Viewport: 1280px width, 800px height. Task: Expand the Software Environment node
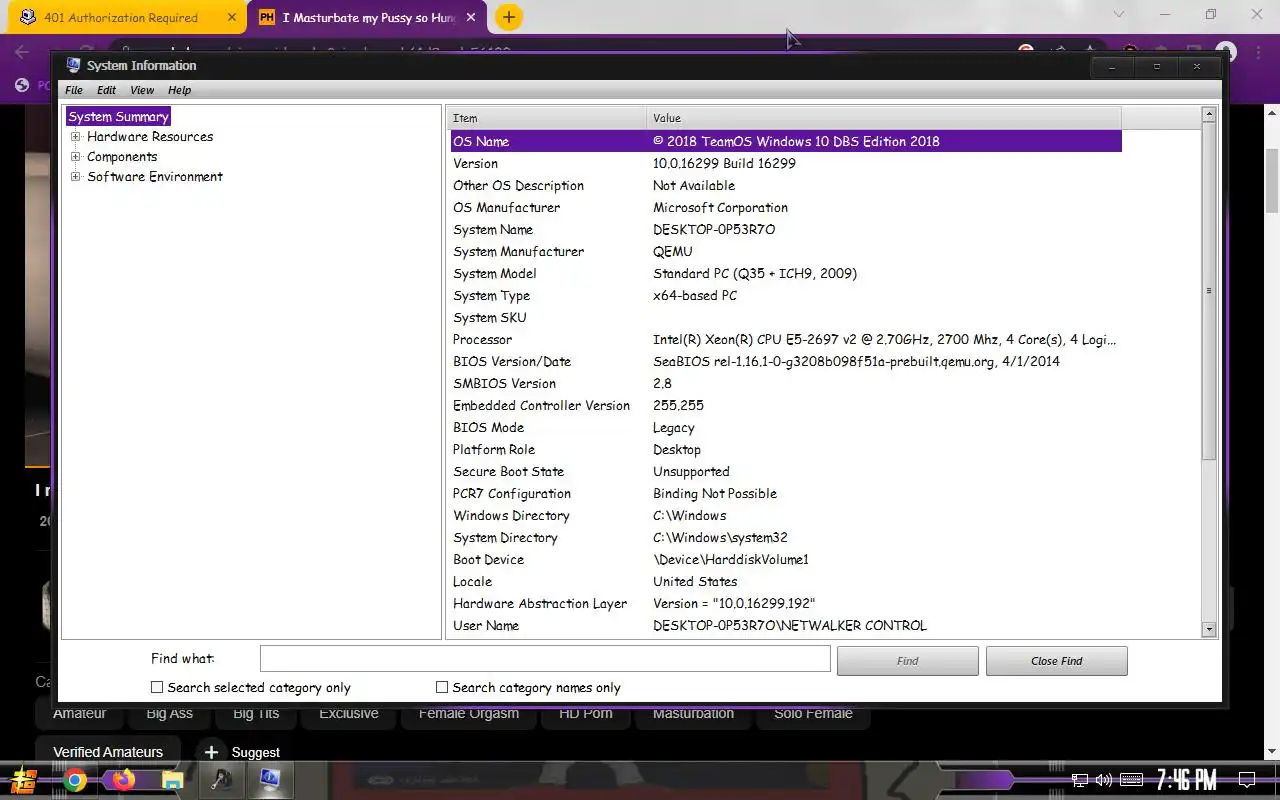[x=75, y=177]
